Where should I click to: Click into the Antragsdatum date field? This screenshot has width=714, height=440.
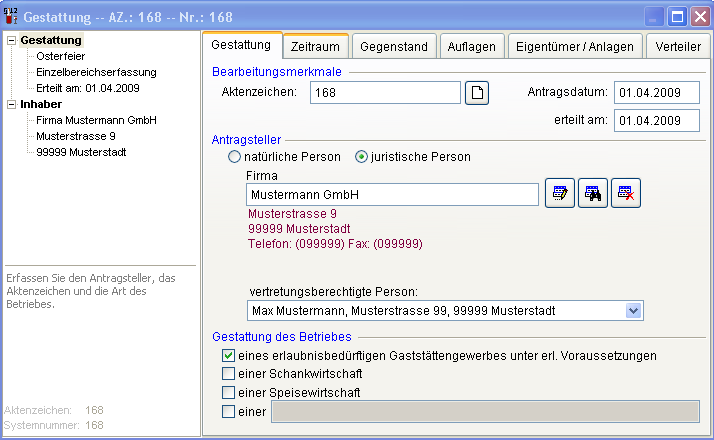tap(656, 93)
